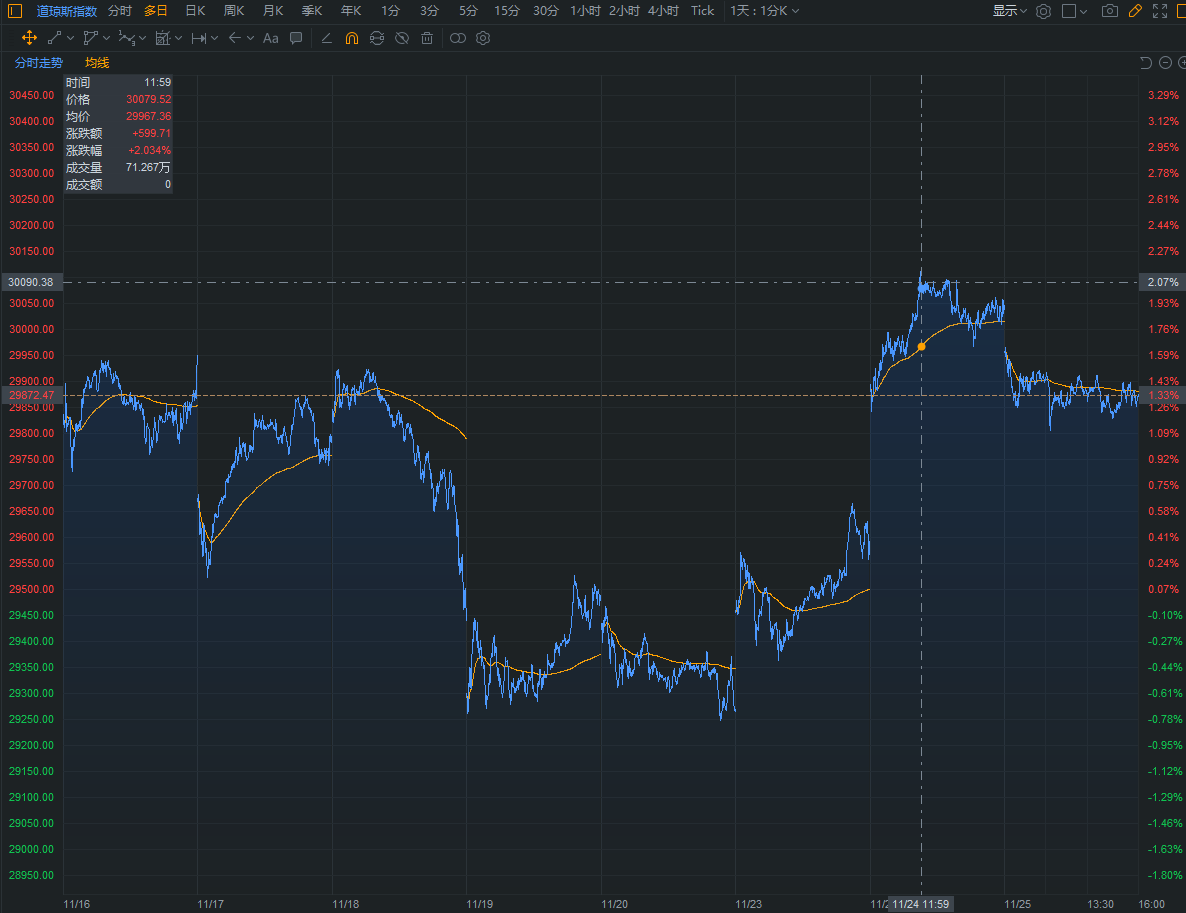The height and width of the screenshot is (913, 1186).
Task: Switch to the 日K tab
Action: (x=195, y=11)
